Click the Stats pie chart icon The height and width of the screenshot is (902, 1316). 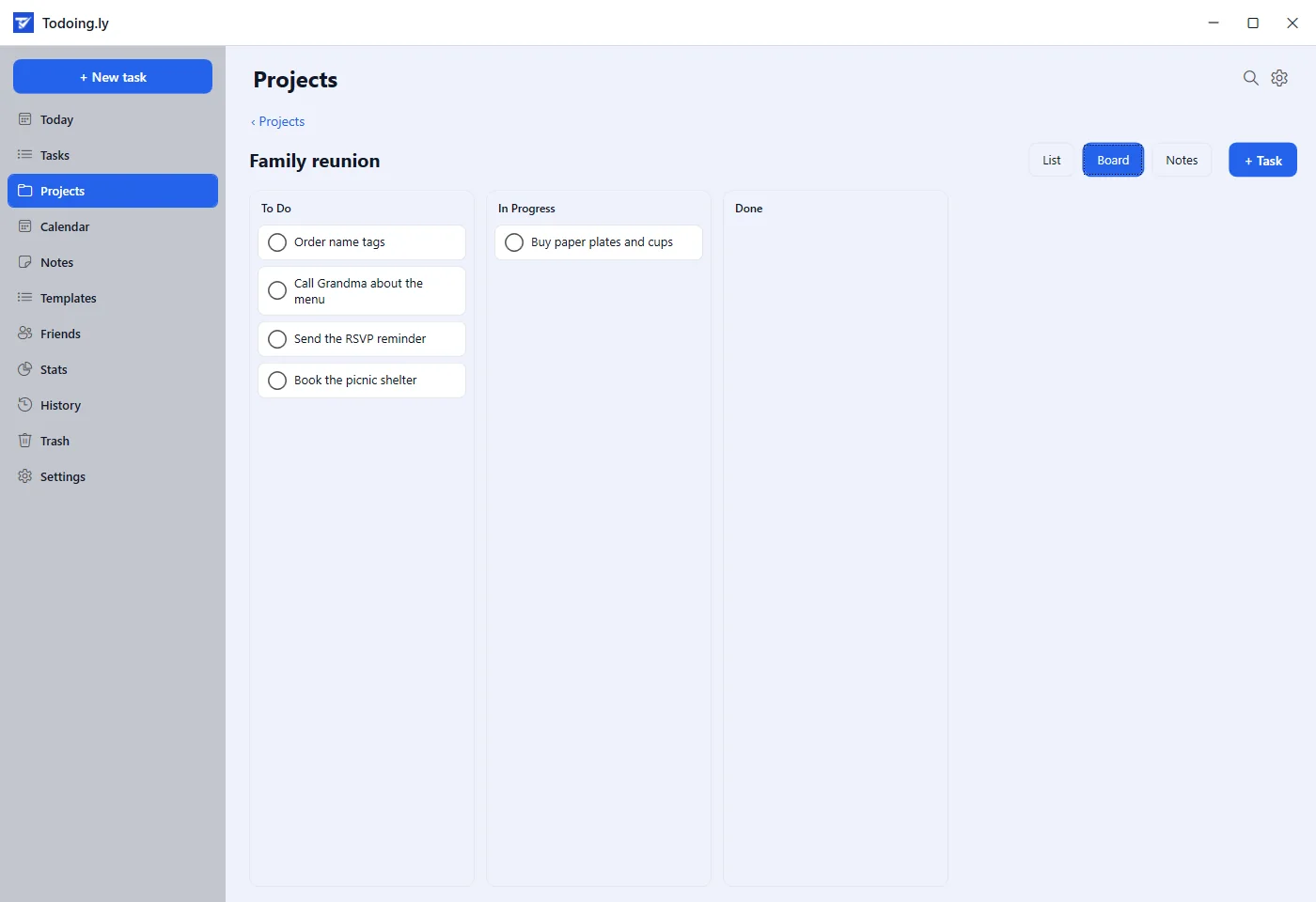[25, 369]
